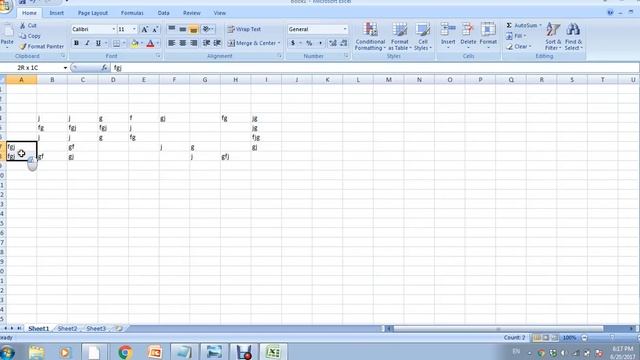Open the Clear dropdown
Image resolution: width=640 pixels, height=360 pixels.
[x=518, y=47]
